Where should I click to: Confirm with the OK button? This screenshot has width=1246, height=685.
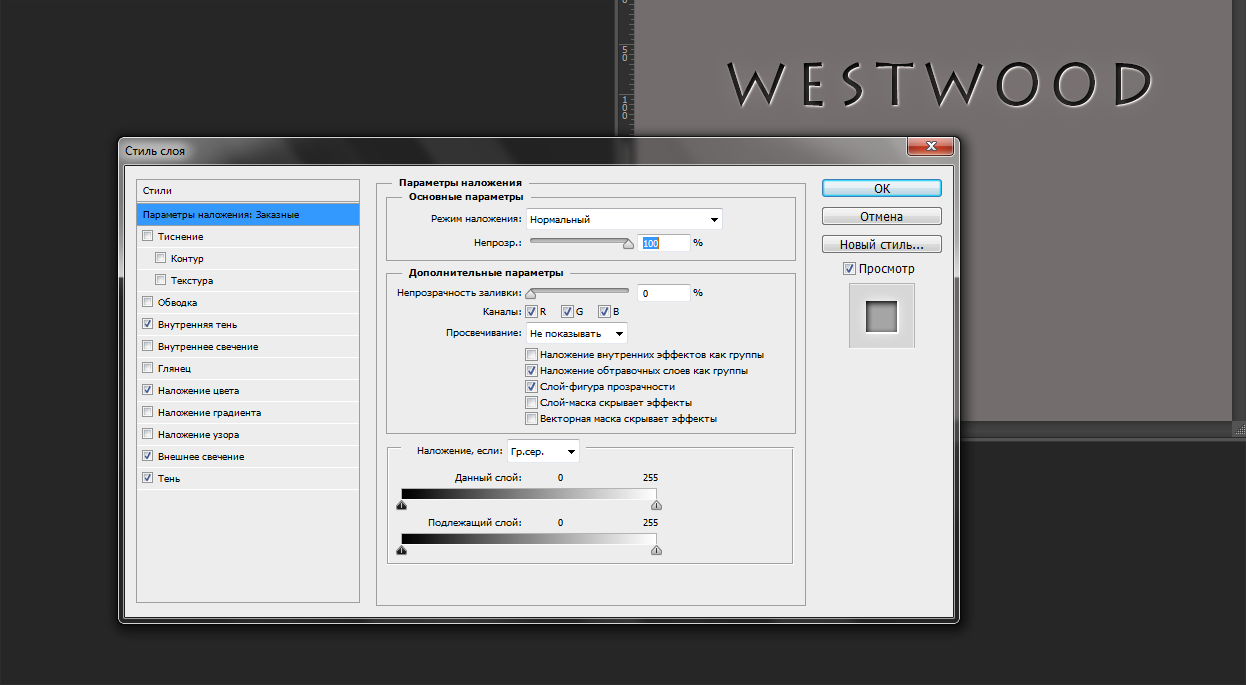pyautogui.click(x=881, y=188)
